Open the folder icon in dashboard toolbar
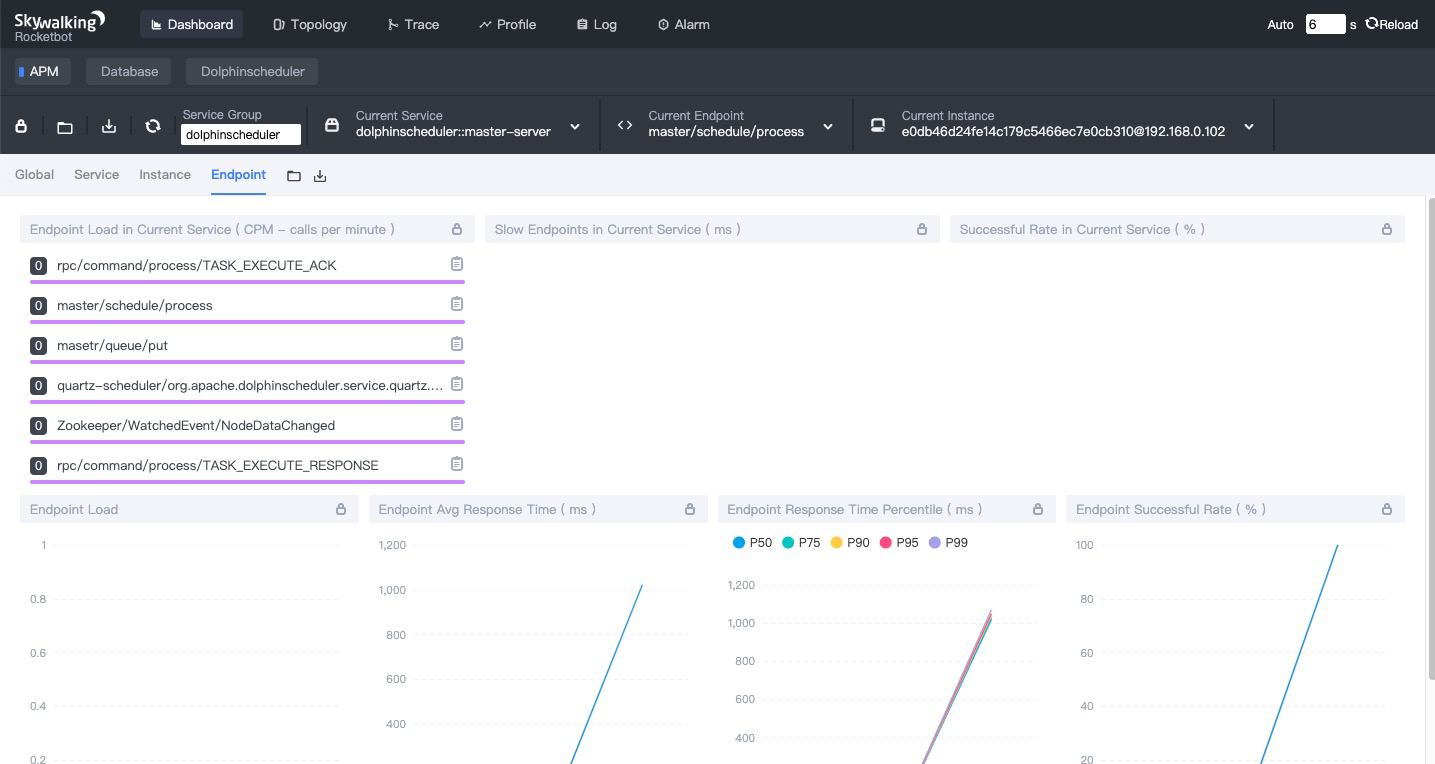 pos(65,126)
